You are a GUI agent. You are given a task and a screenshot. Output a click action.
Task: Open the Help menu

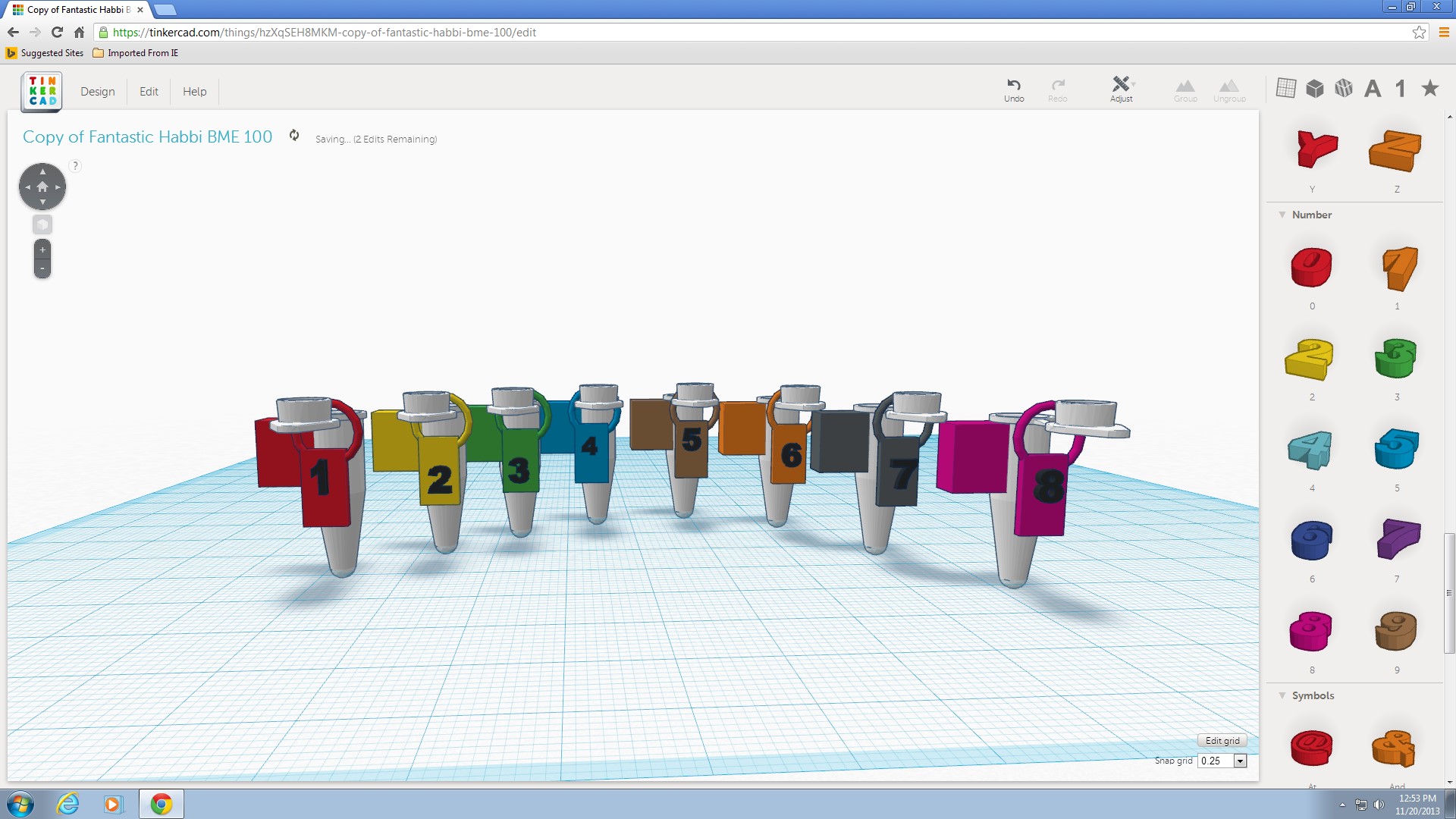[x=194, y=91]
